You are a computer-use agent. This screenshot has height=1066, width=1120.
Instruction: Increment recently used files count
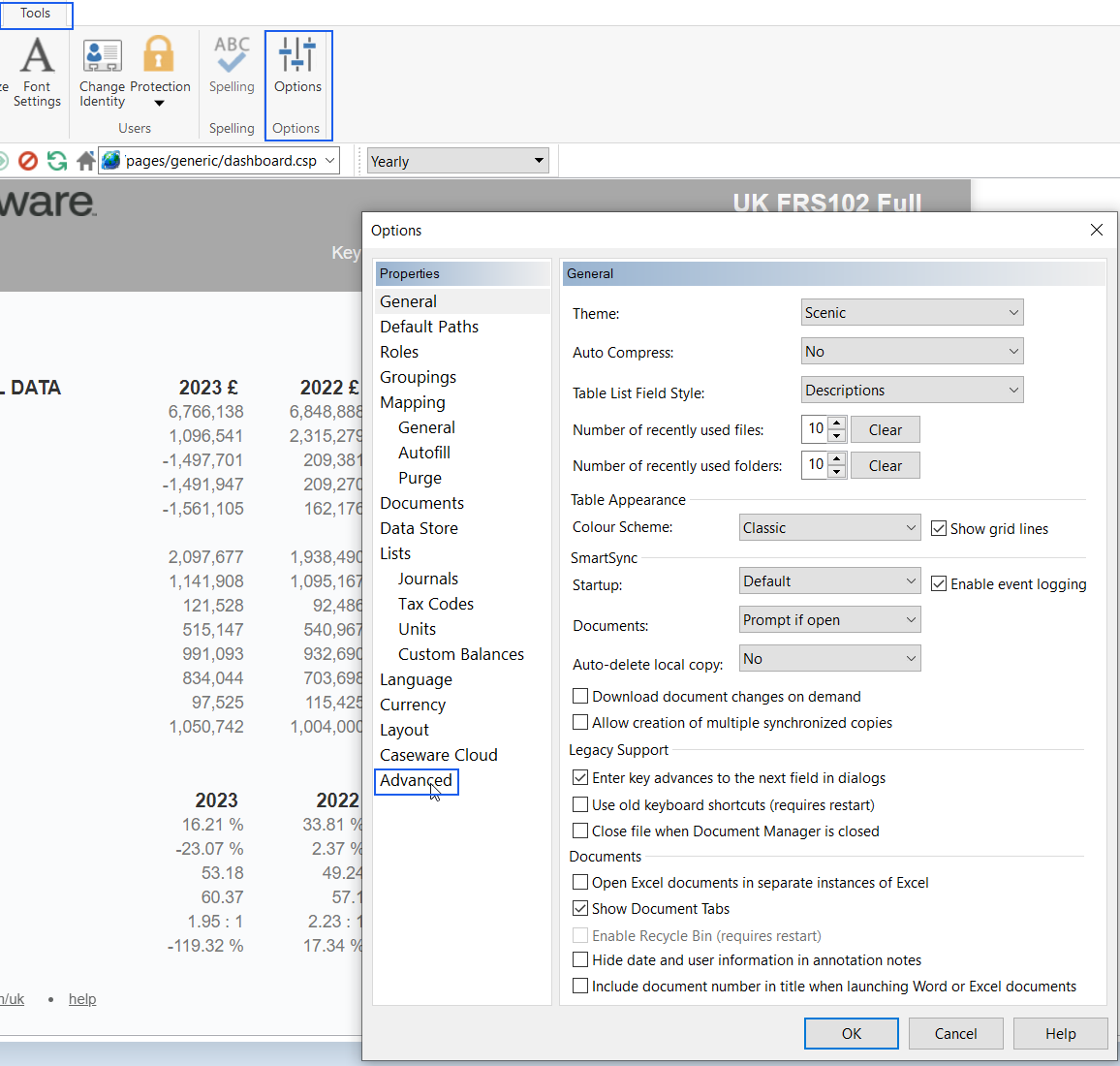click(837, 423)
